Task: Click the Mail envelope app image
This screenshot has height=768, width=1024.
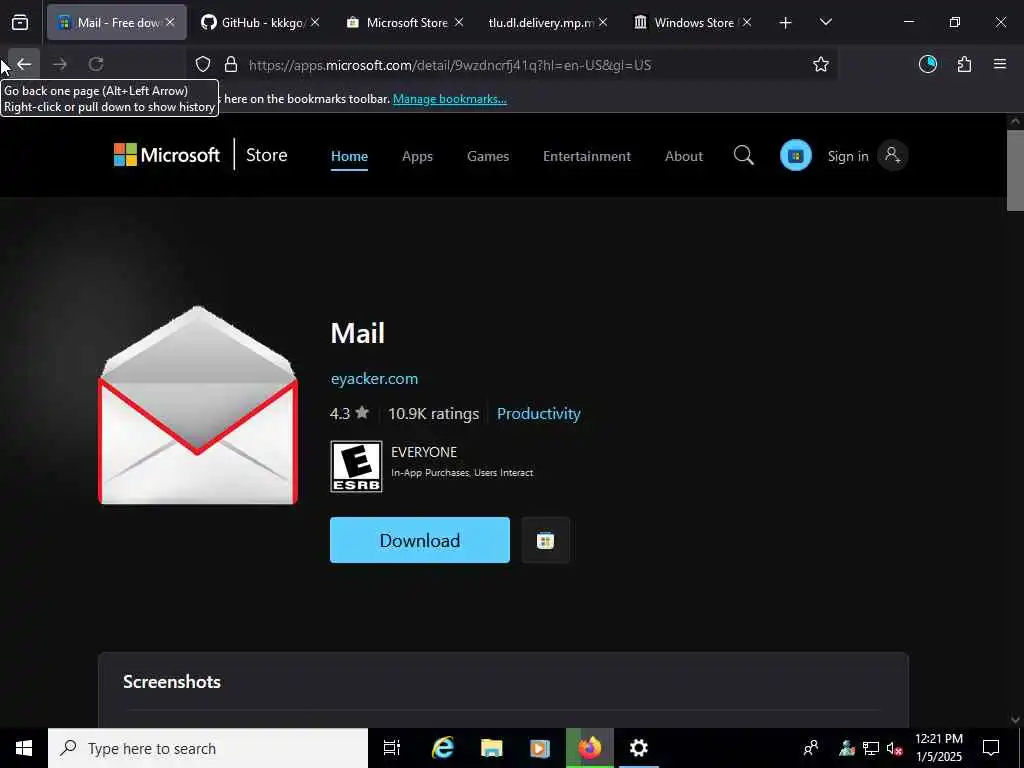Action: click(198, 406)
